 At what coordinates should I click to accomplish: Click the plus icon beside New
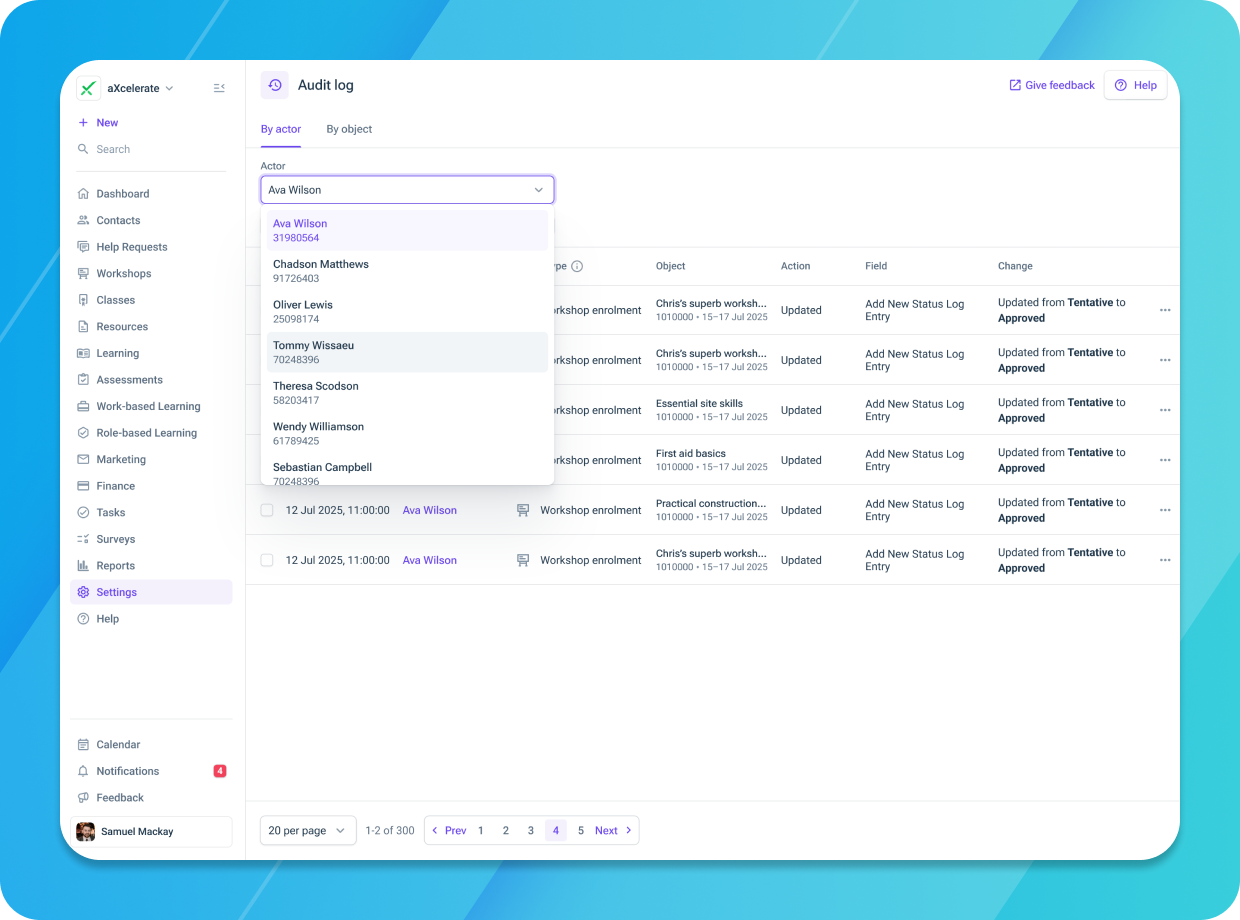tap(83, 123)
